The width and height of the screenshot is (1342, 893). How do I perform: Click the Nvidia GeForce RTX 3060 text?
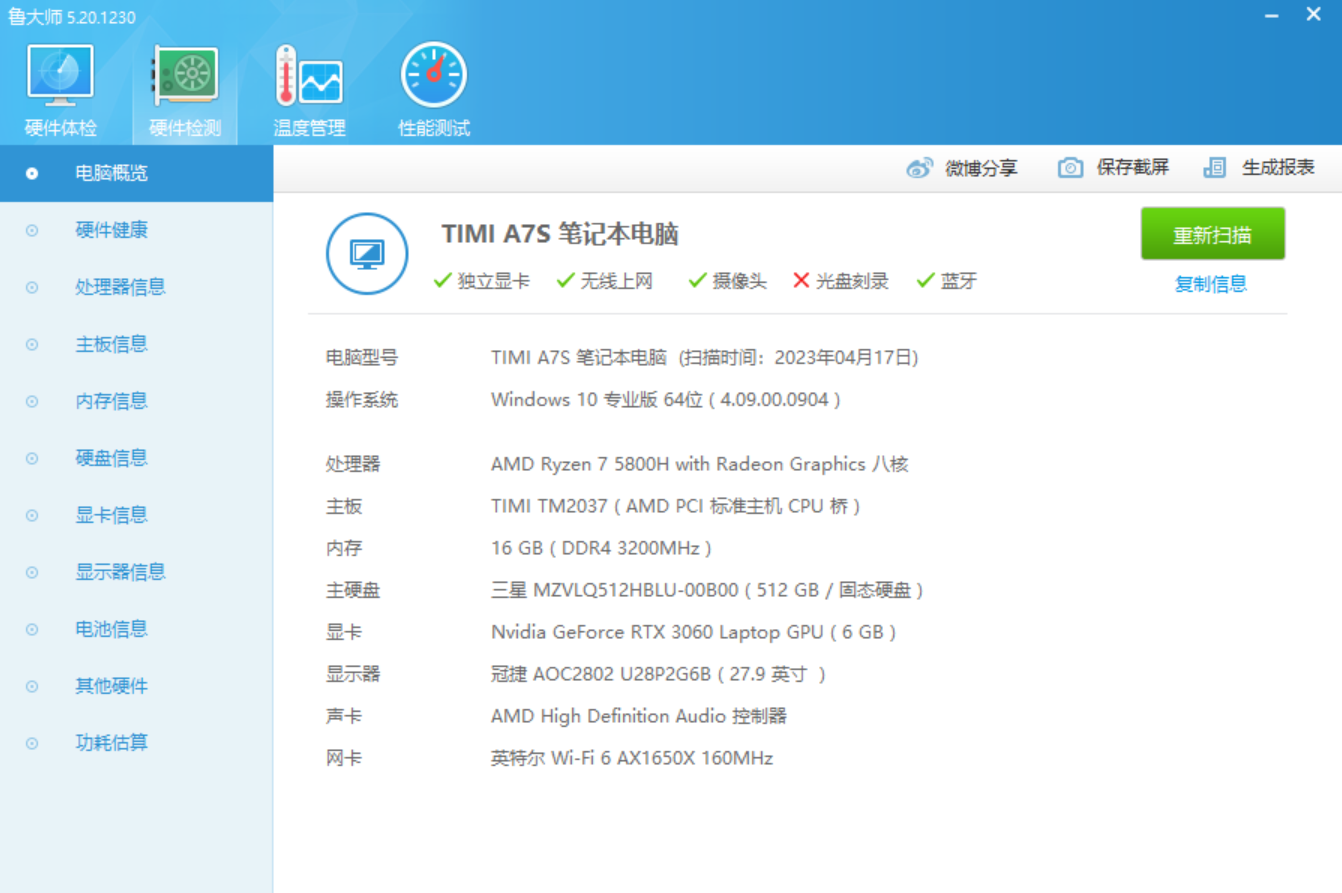(694, 632)
